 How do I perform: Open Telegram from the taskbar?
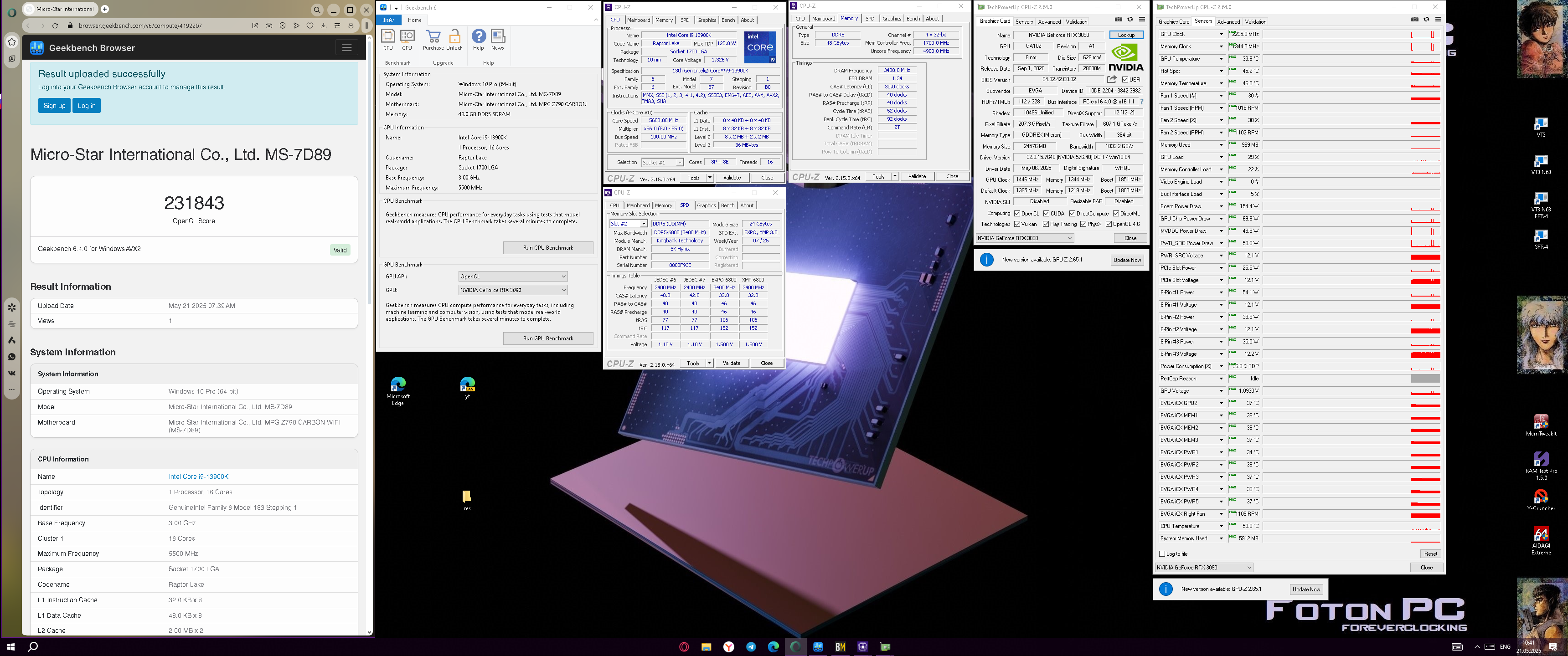(x=751, y=646)
